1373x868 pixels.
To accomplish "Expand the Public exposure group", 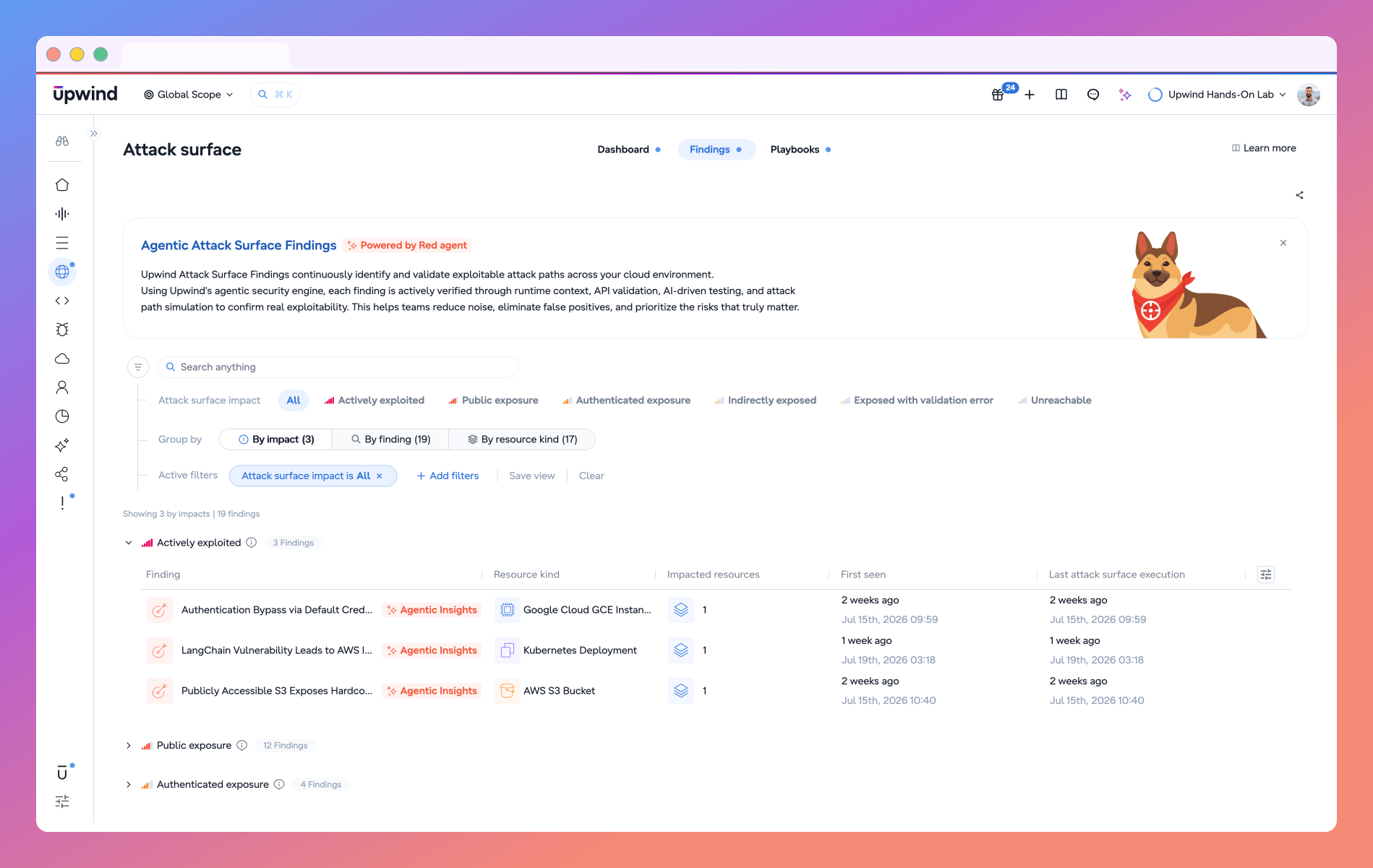I will pos(129,745).
